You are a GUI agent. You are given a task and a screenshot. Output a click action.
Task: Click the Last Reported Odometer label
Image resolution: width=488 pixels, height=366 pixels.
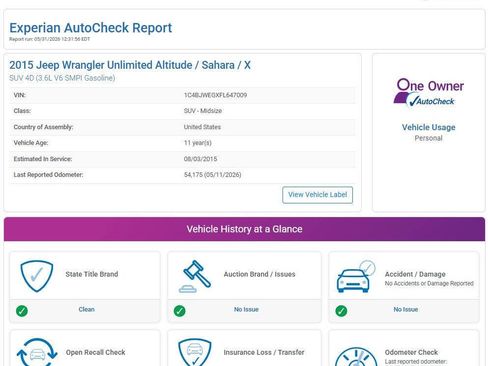click(48, 175)
